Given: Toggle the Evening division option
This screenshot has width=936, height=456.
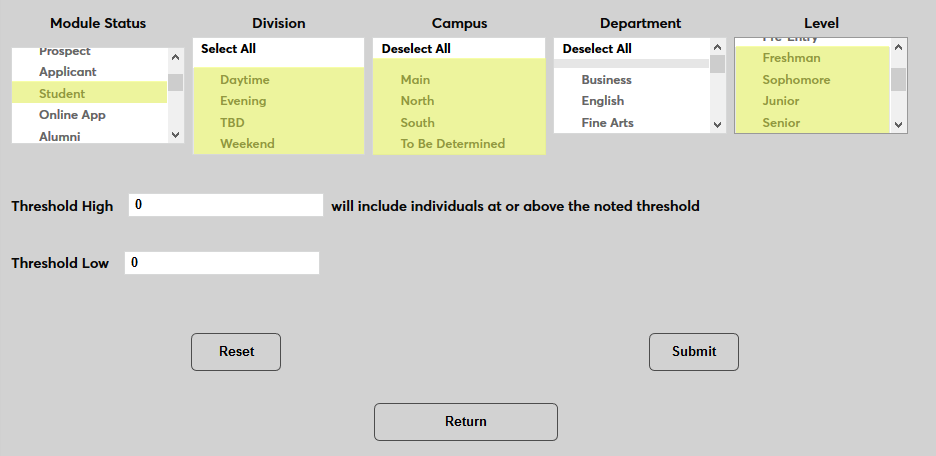Looking at the screenshot, I should [x=243, y=101].
